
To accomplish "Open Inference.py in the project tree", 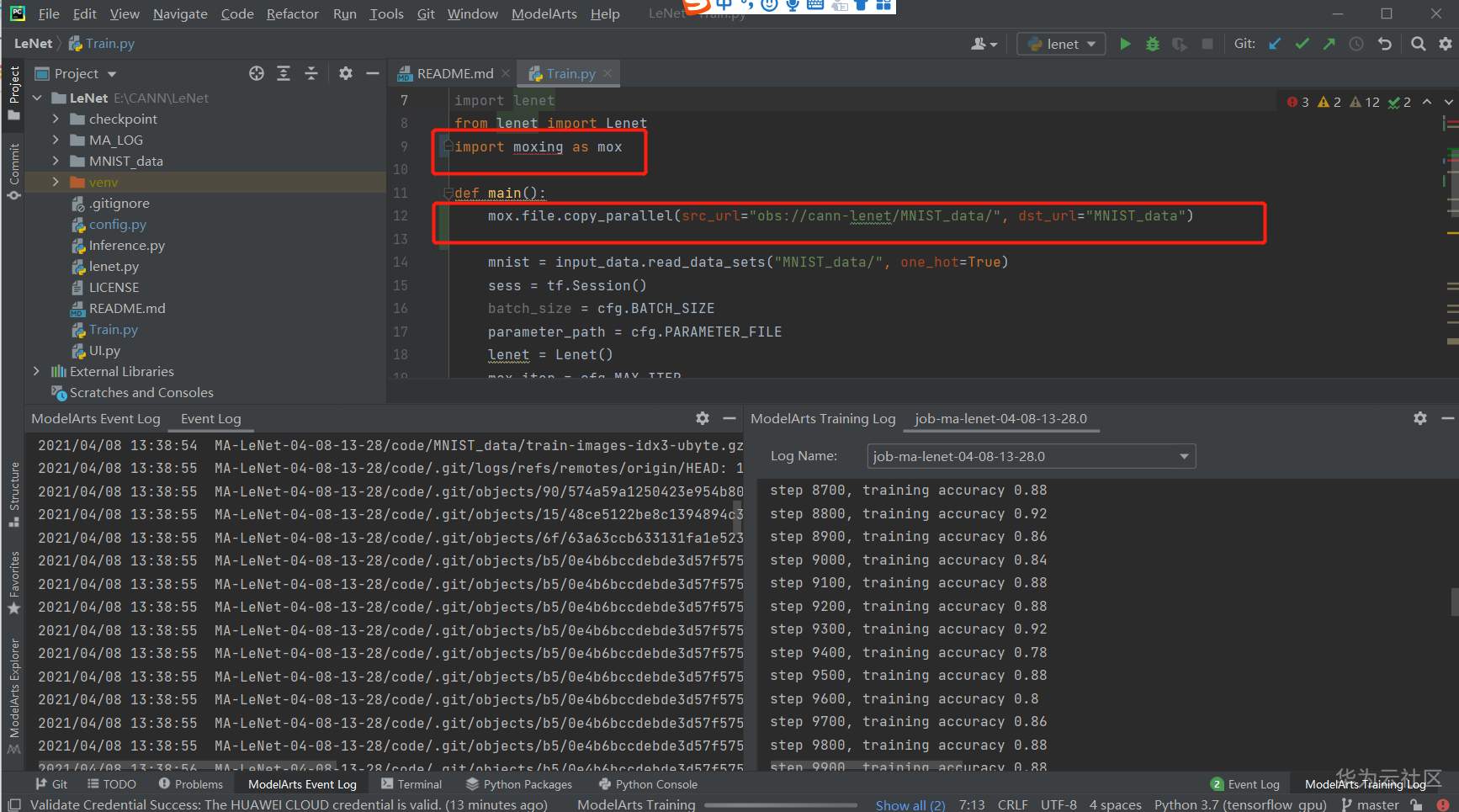I will [126, 246].
